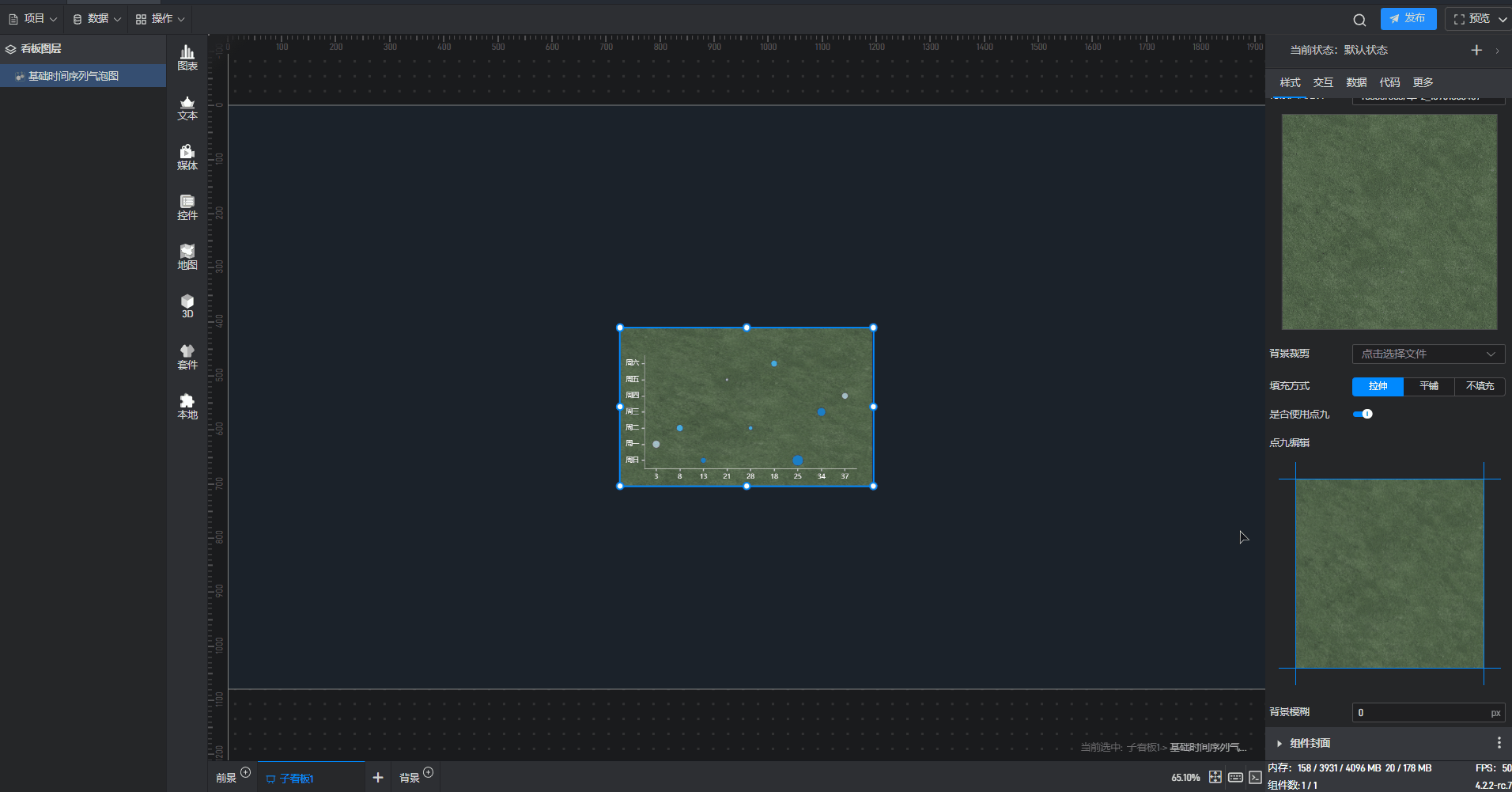Click the plus icon to add state
Screen dimensions: 1512x792
click(x=1476, y=51)
